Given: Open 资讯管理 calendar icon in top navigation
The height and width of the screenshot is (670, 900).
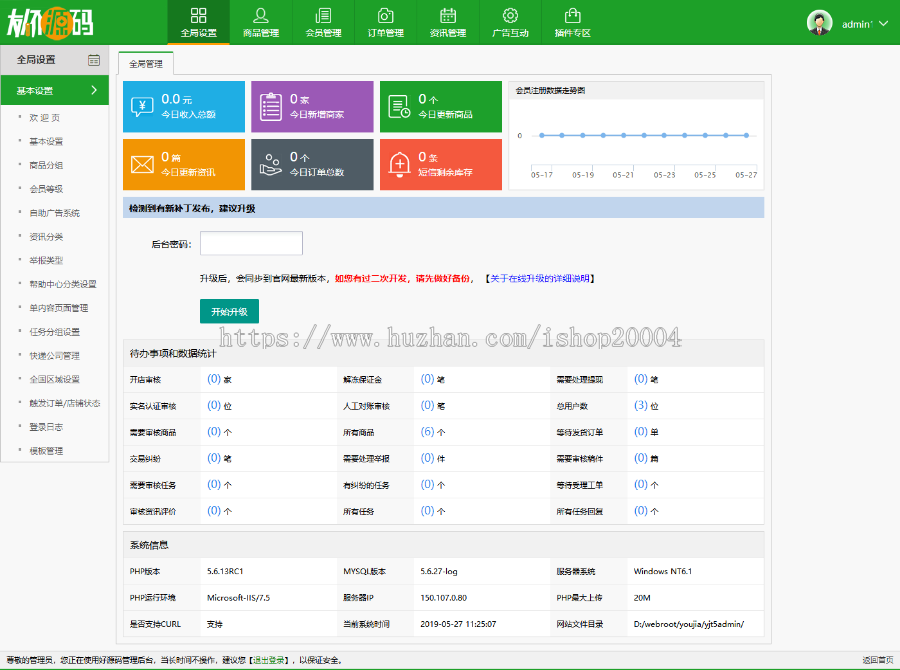Looking at the screenshot, I should coord(448,16).
